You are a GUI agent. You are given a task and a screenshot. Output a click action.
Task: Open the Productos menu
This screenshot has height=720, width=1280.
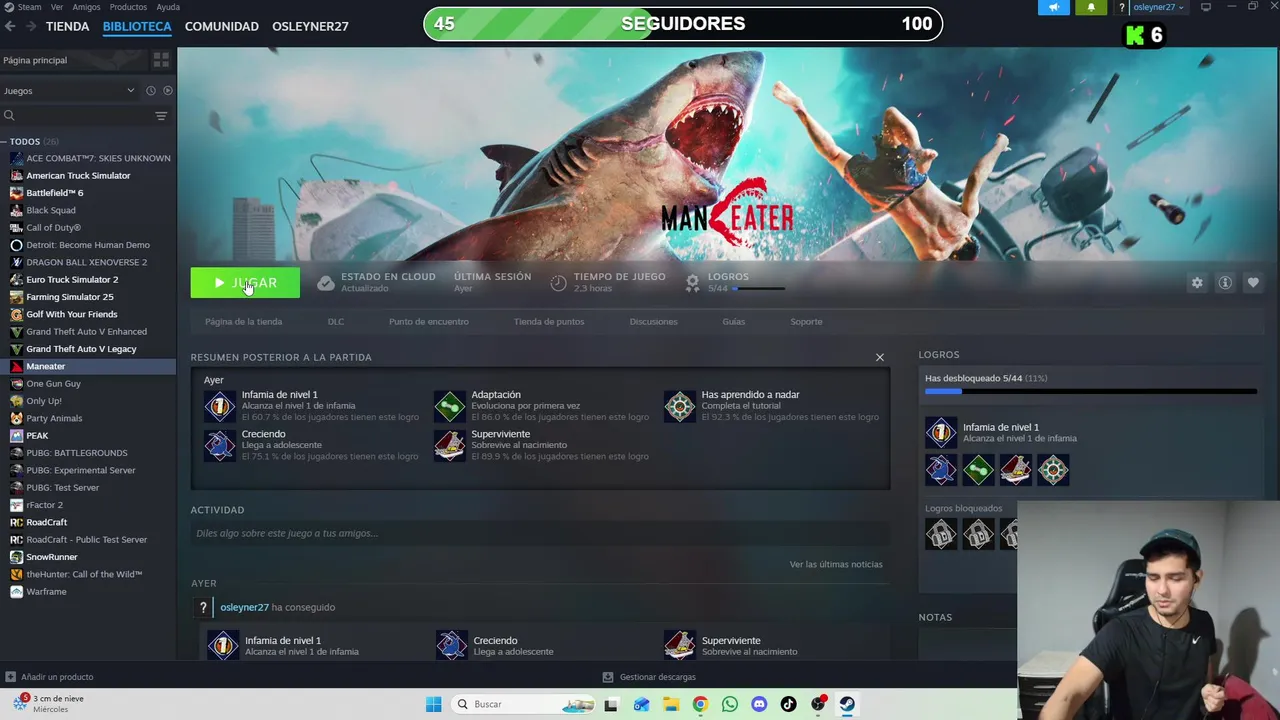(x=128, y=7)
